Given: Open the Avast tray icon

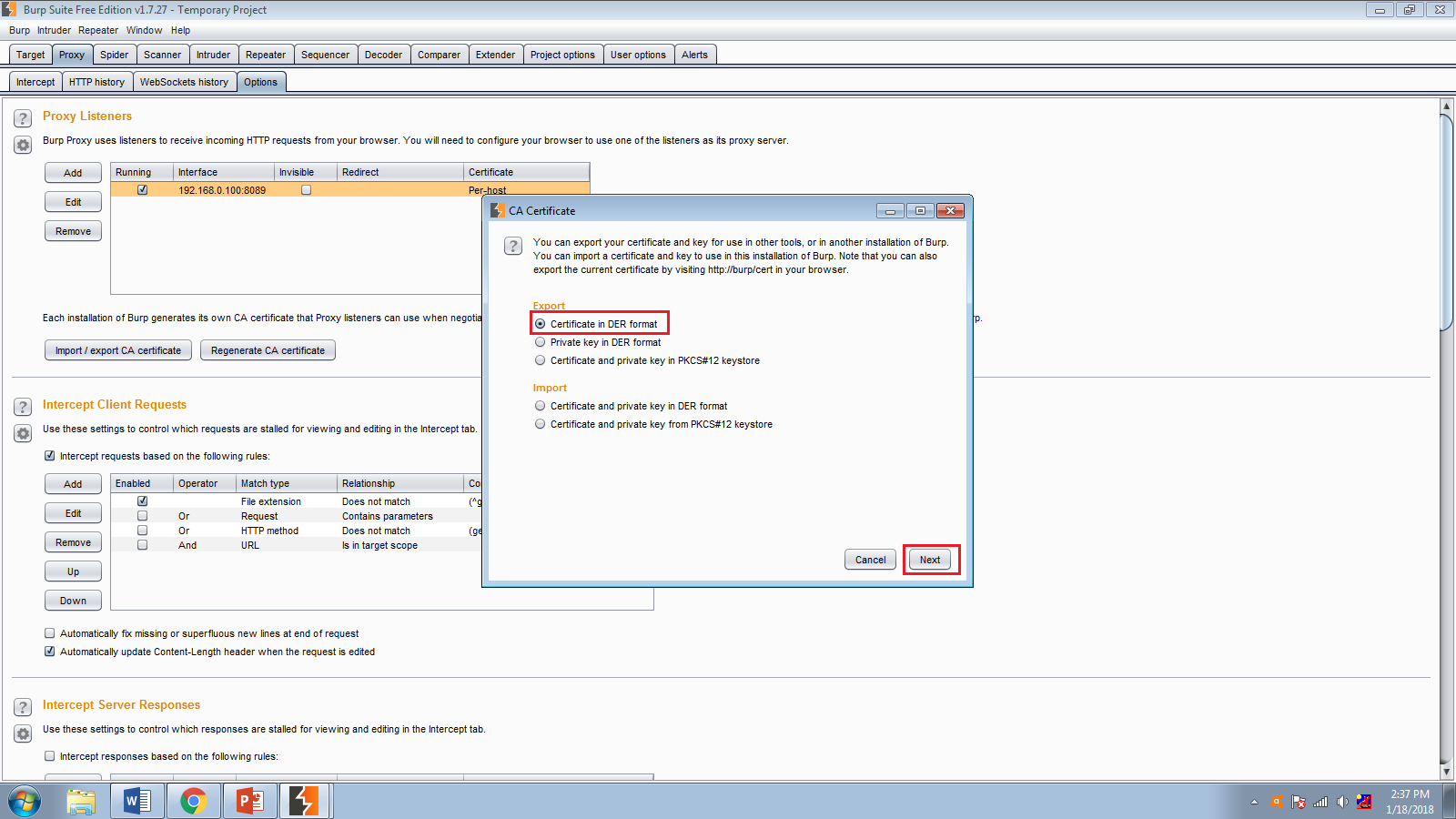Looking at the screenshot, I should pyautogui.click(x=1277, y=802).
